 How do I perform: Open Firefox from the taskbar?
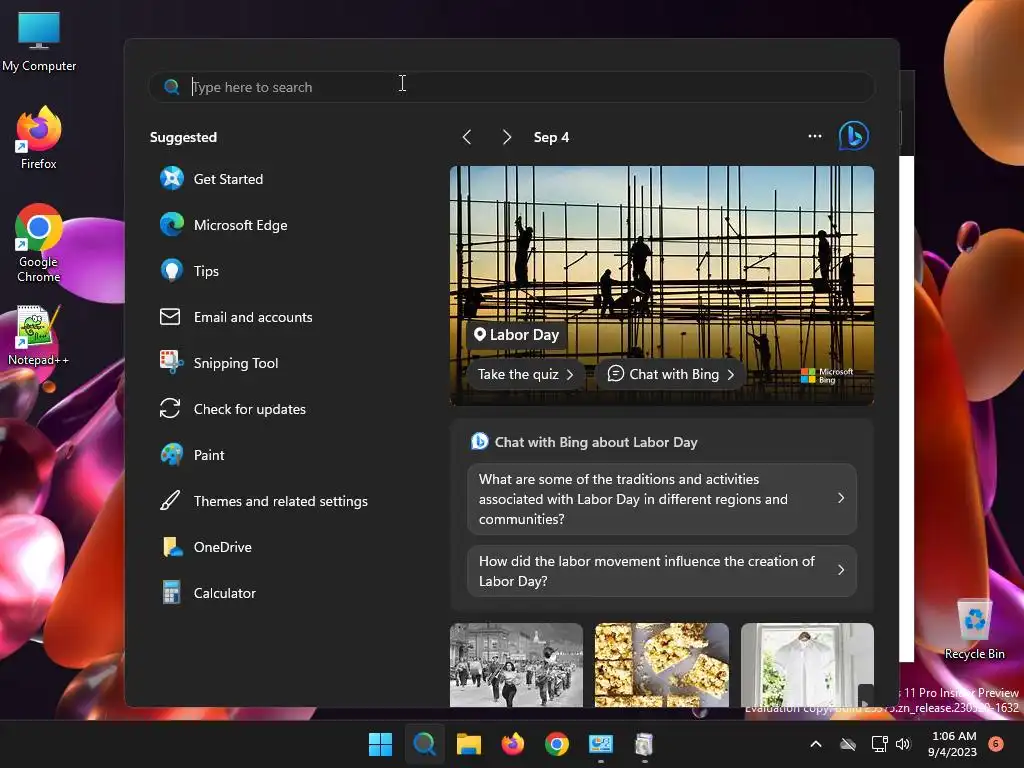pyautogui.click(x=513, y=744)
